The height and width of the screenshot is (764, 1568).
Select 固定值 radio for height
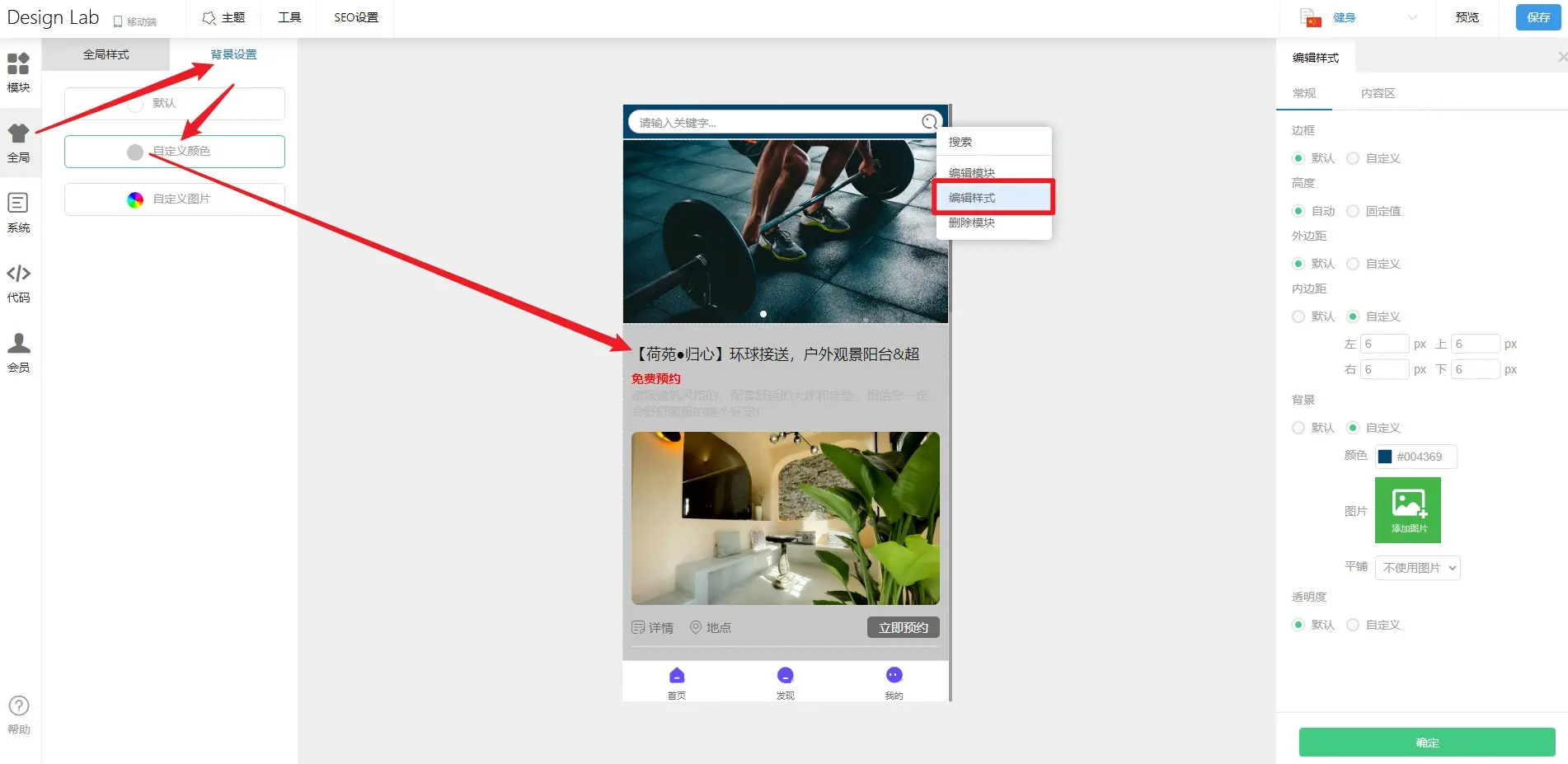point(1353,211)
